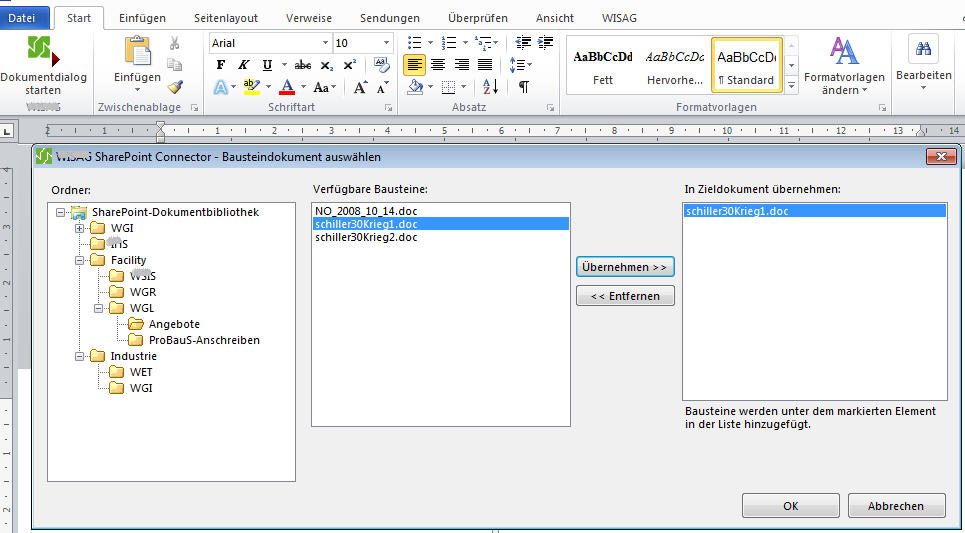Toggle italic formatting in Schriftart group
The height and width of the screenshot is (533, 965).
point(243,65)
